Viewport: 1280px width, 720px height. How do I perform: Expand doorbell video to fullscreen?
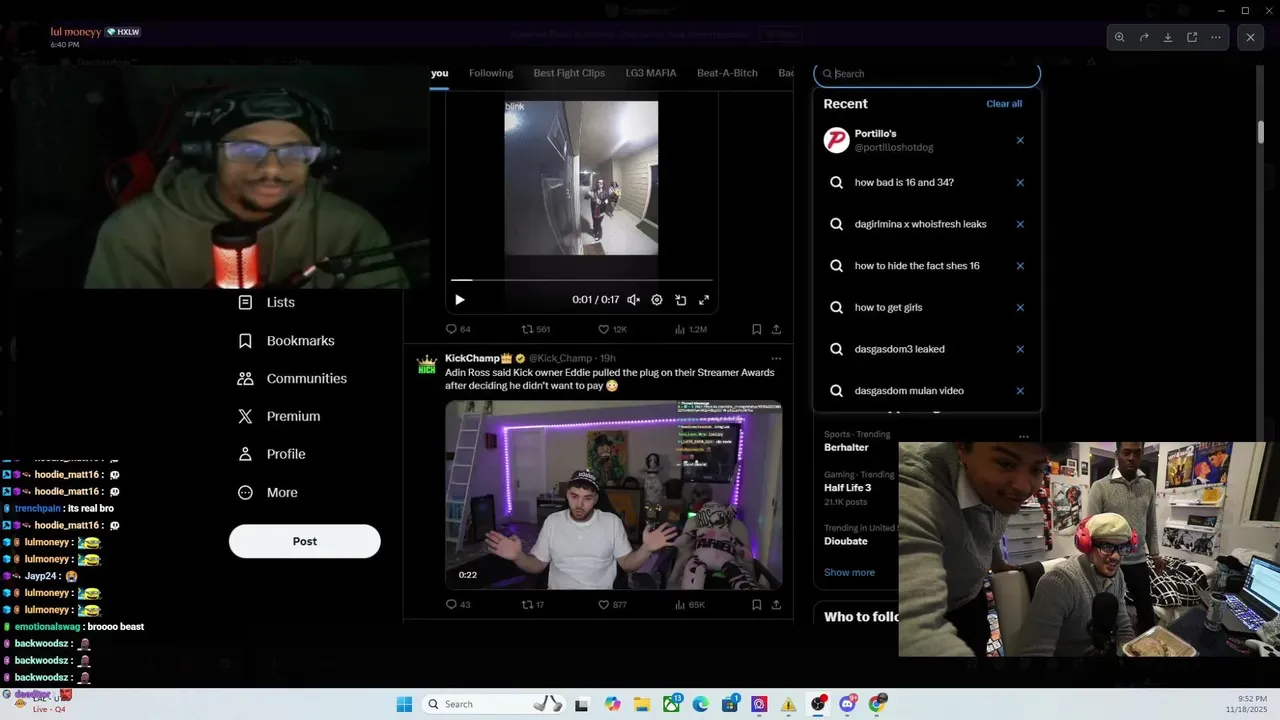click(x=704, y=300)
